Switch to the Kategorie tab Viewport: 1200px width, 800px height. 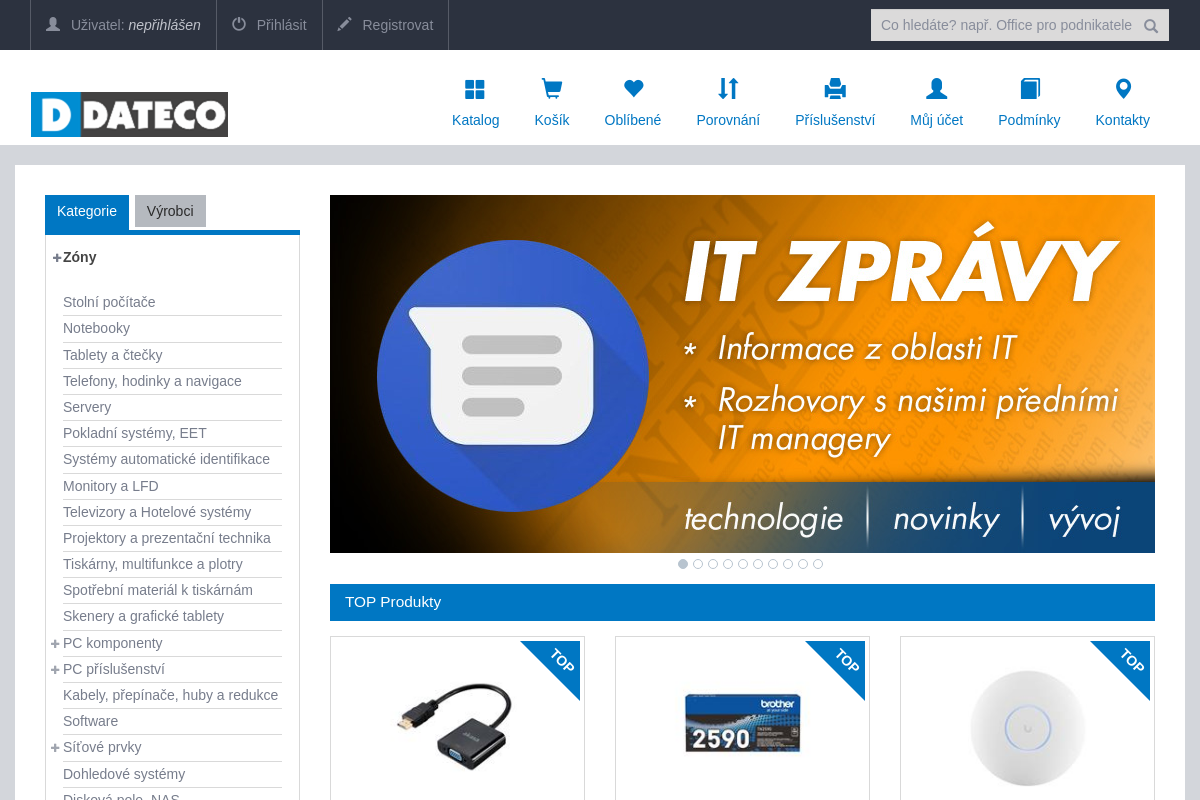(87, 211)
